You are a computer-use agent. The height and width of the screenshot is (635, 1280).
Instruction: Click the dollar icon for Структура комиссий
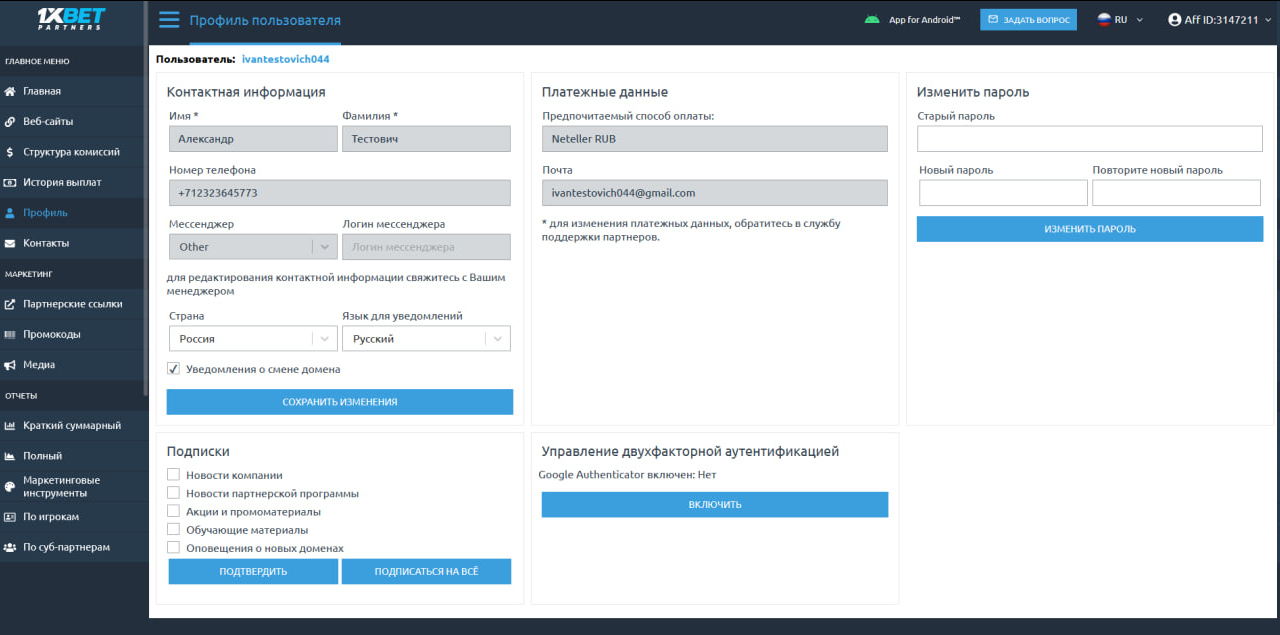tap(10, 152)
